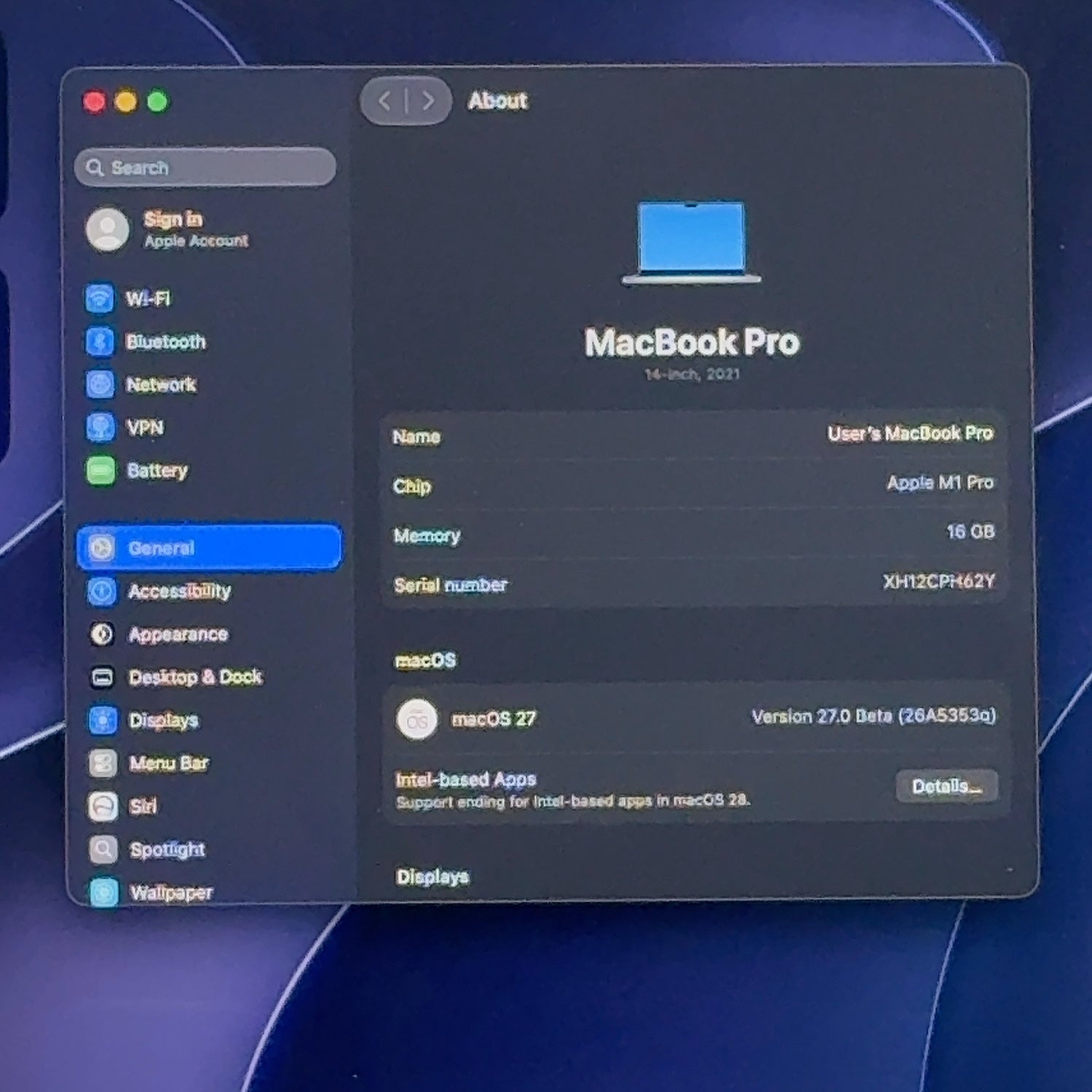Select the Bluetooth sidebar label
The image size is (1092, 1092).
click(166, 341)
